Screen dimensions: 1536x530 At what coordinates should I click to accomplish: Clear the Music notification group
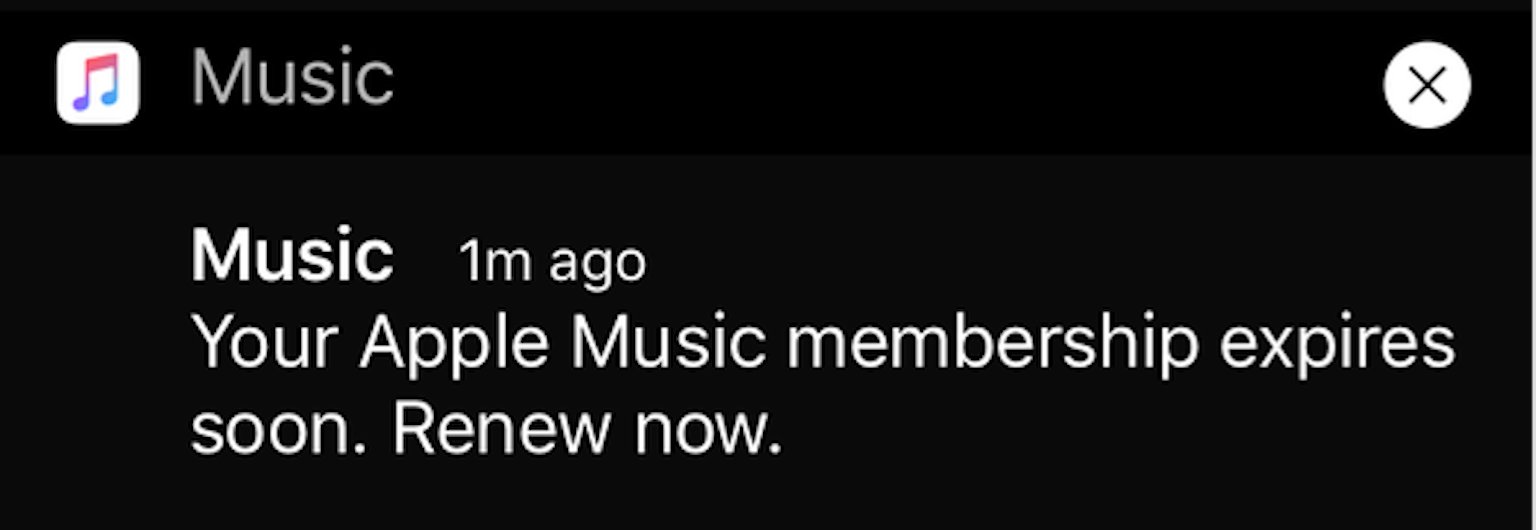(1427, 85)
